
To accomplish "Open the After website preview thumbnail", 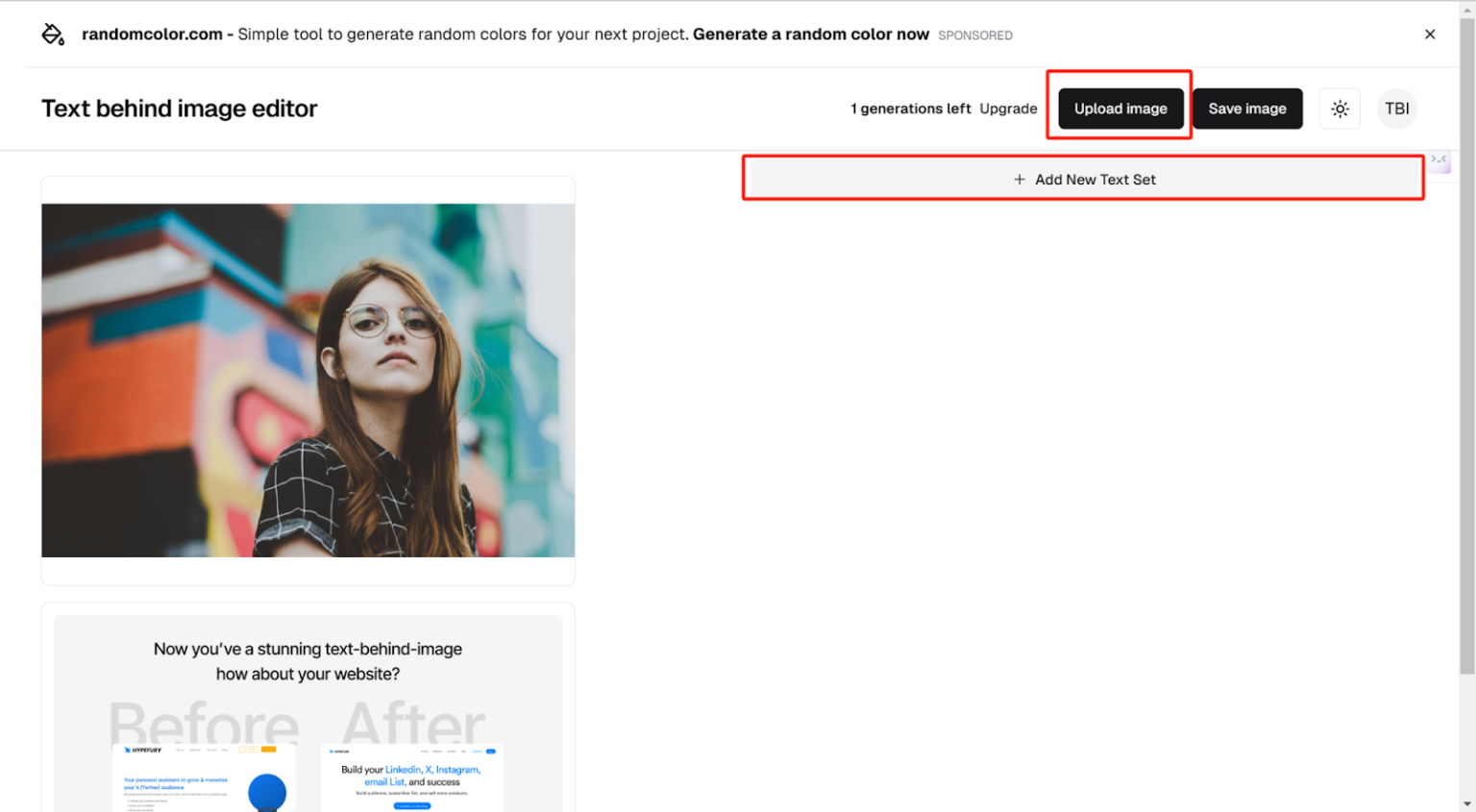I will [x=412, y=776].
